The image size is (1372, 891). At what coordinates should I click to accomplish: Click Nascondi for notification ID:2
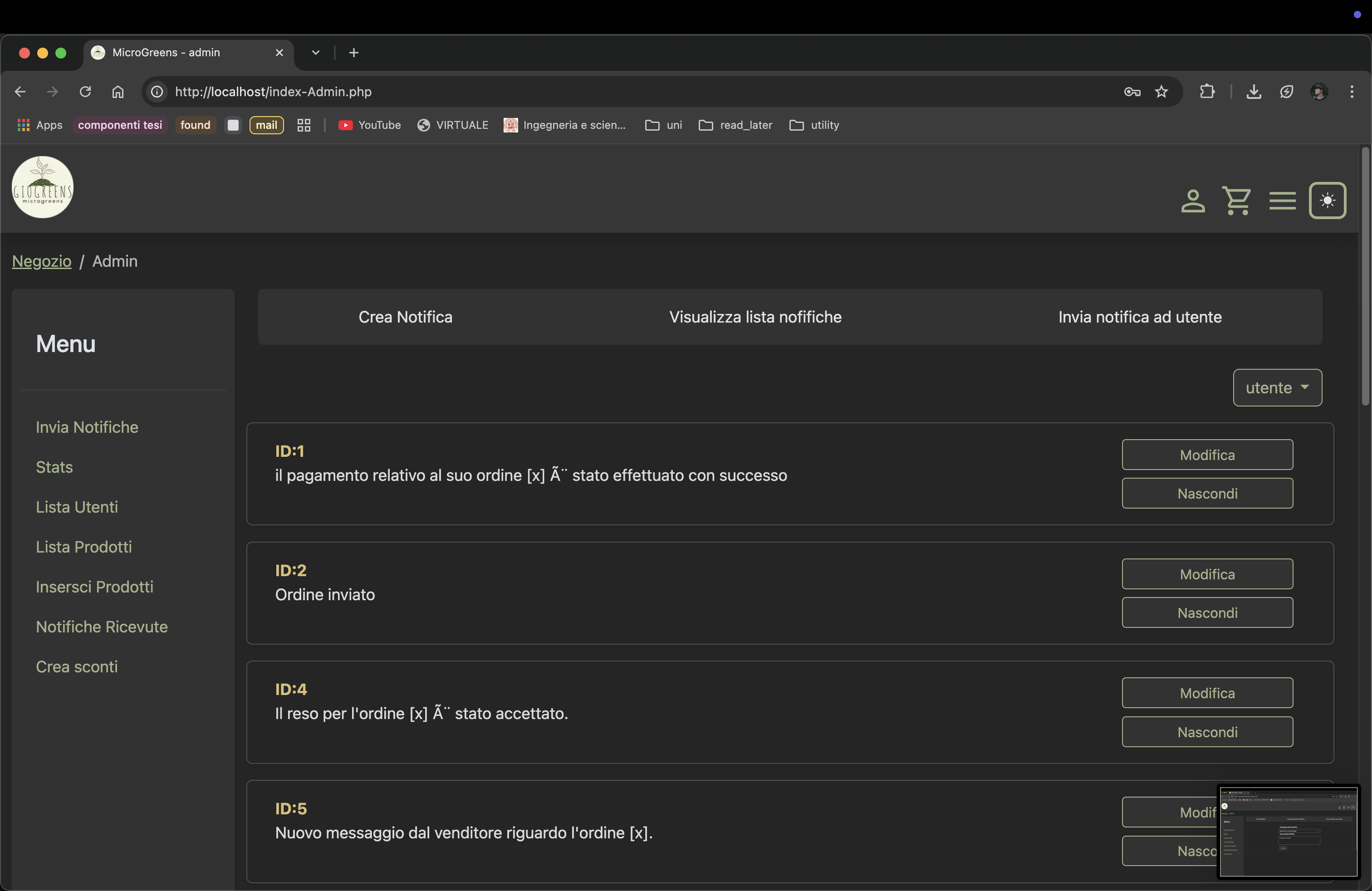pos(1206,612)
